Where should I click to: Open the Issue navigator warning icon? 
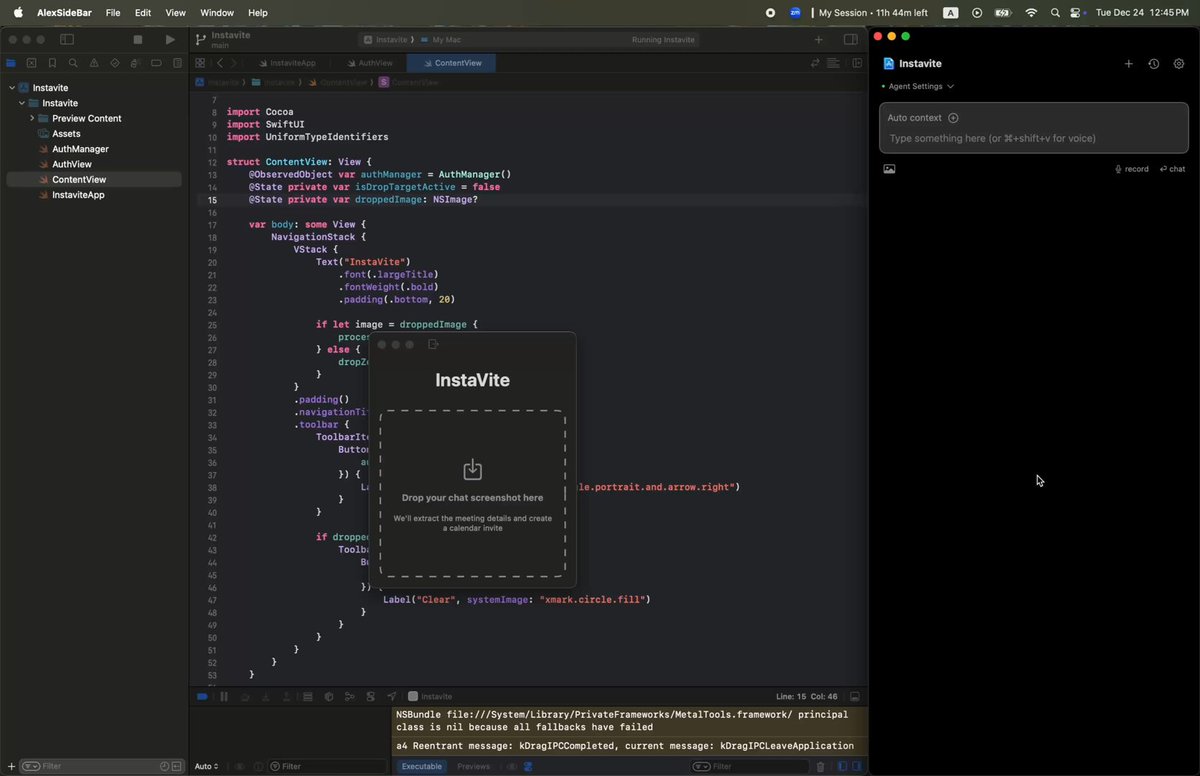click(94, 63)
